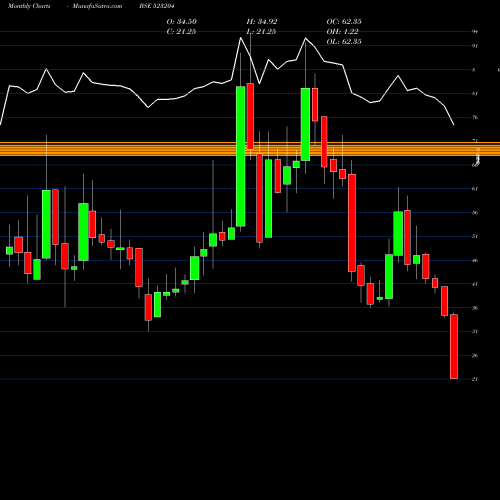Select the 36 price axis label

pos(475,308)
